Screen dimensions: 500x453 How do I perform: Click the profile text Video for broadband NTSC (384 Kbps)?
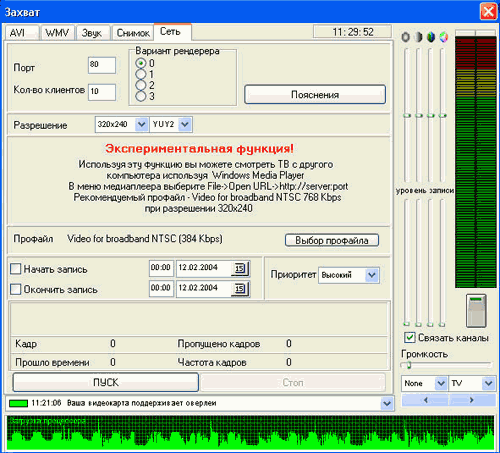145,239
